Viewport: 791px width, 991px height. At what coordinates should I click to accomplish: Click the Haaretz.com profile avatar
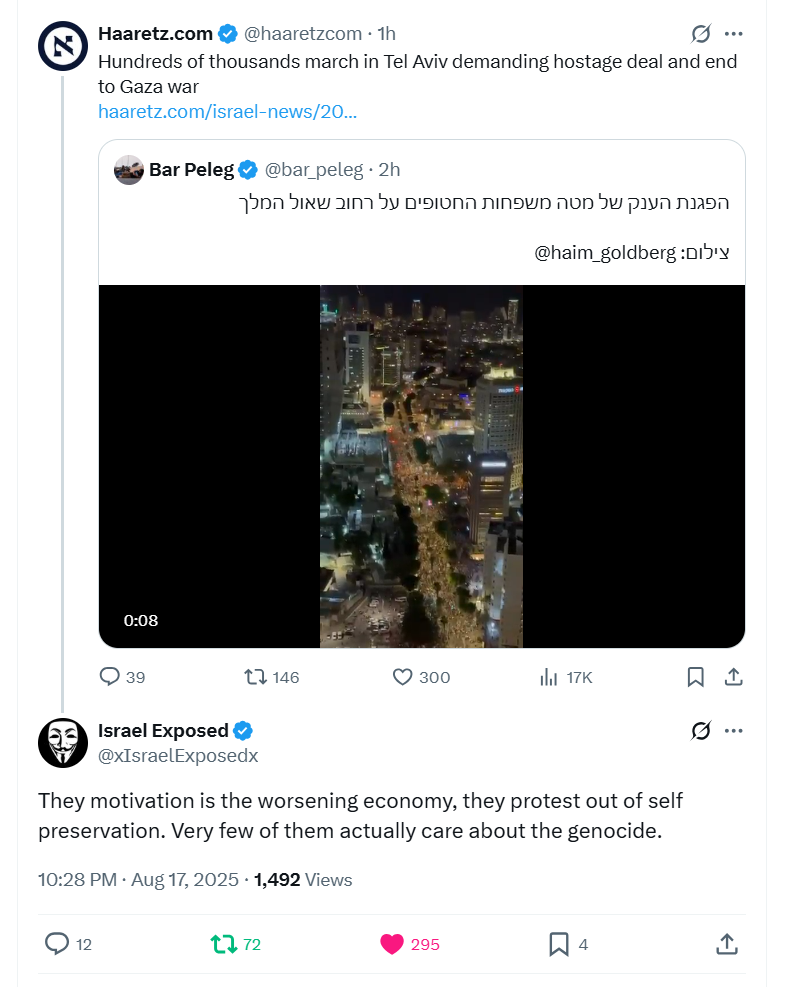(x=62, y=45)
